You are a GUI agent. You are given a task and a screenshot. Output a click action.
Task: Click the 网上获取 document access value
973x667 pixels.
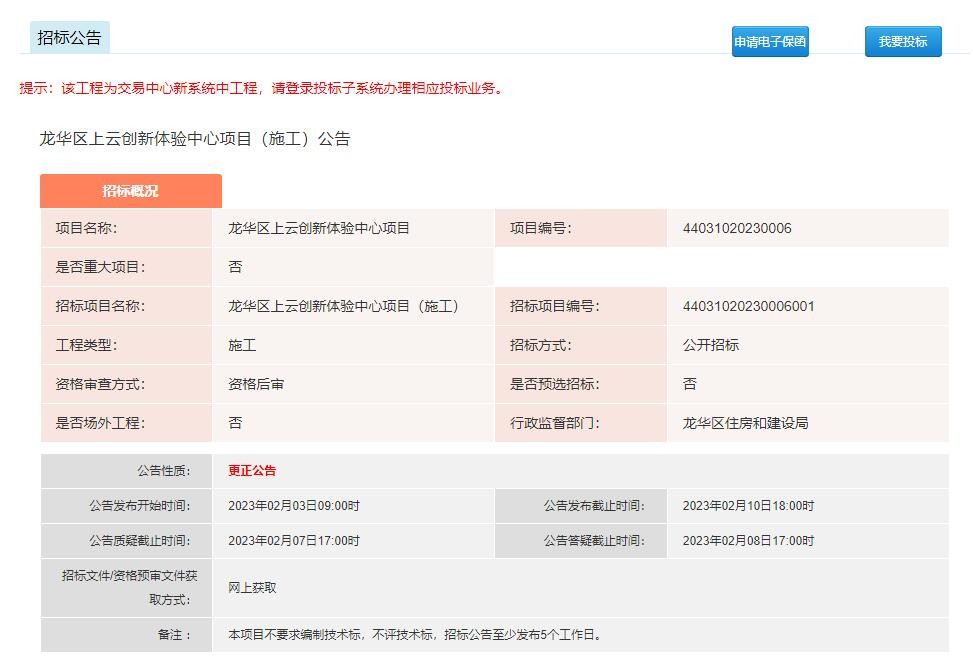click(252, 588)
